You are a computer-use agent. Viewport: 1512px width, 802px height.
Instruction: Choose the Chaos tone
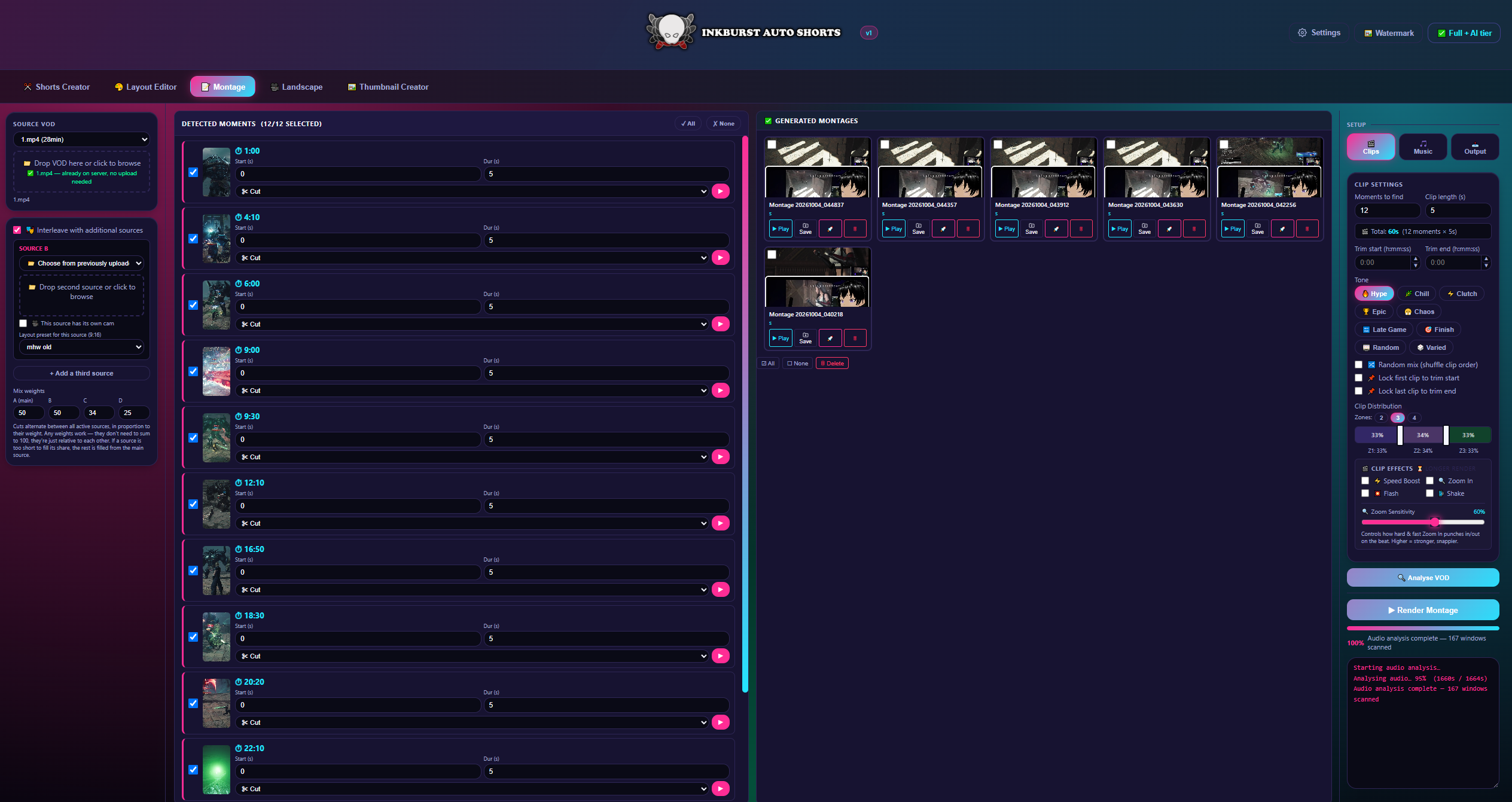1419,312
